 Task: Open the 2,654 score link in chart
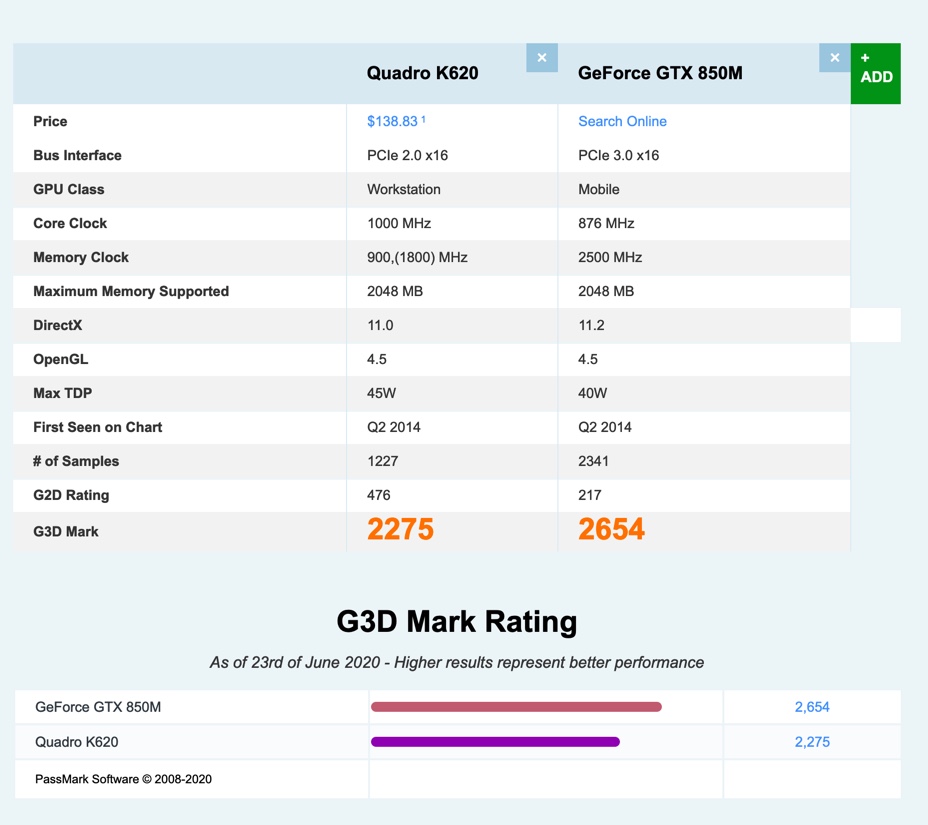(812, 707)
